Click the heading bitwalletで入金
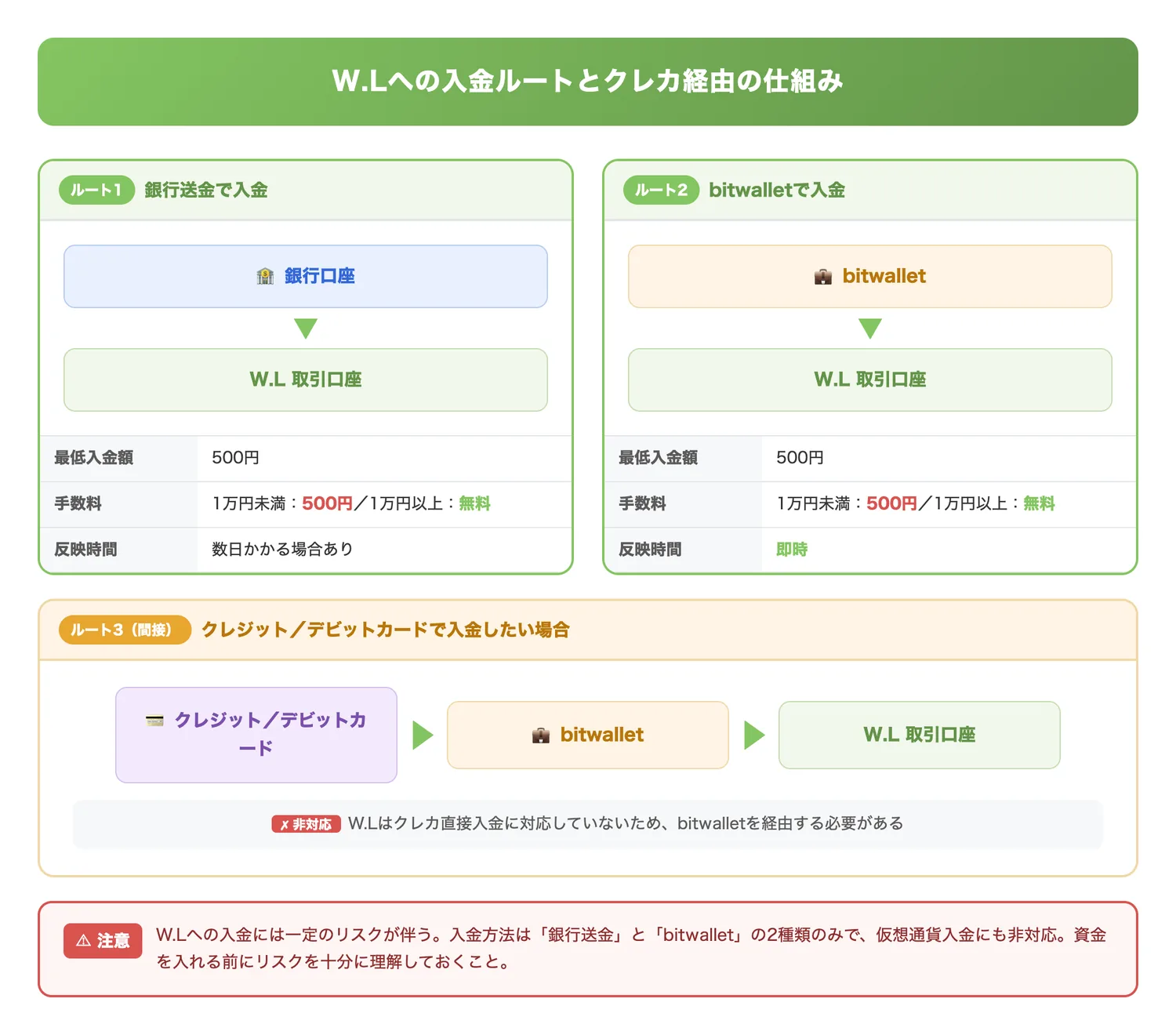 click(777, 190)
